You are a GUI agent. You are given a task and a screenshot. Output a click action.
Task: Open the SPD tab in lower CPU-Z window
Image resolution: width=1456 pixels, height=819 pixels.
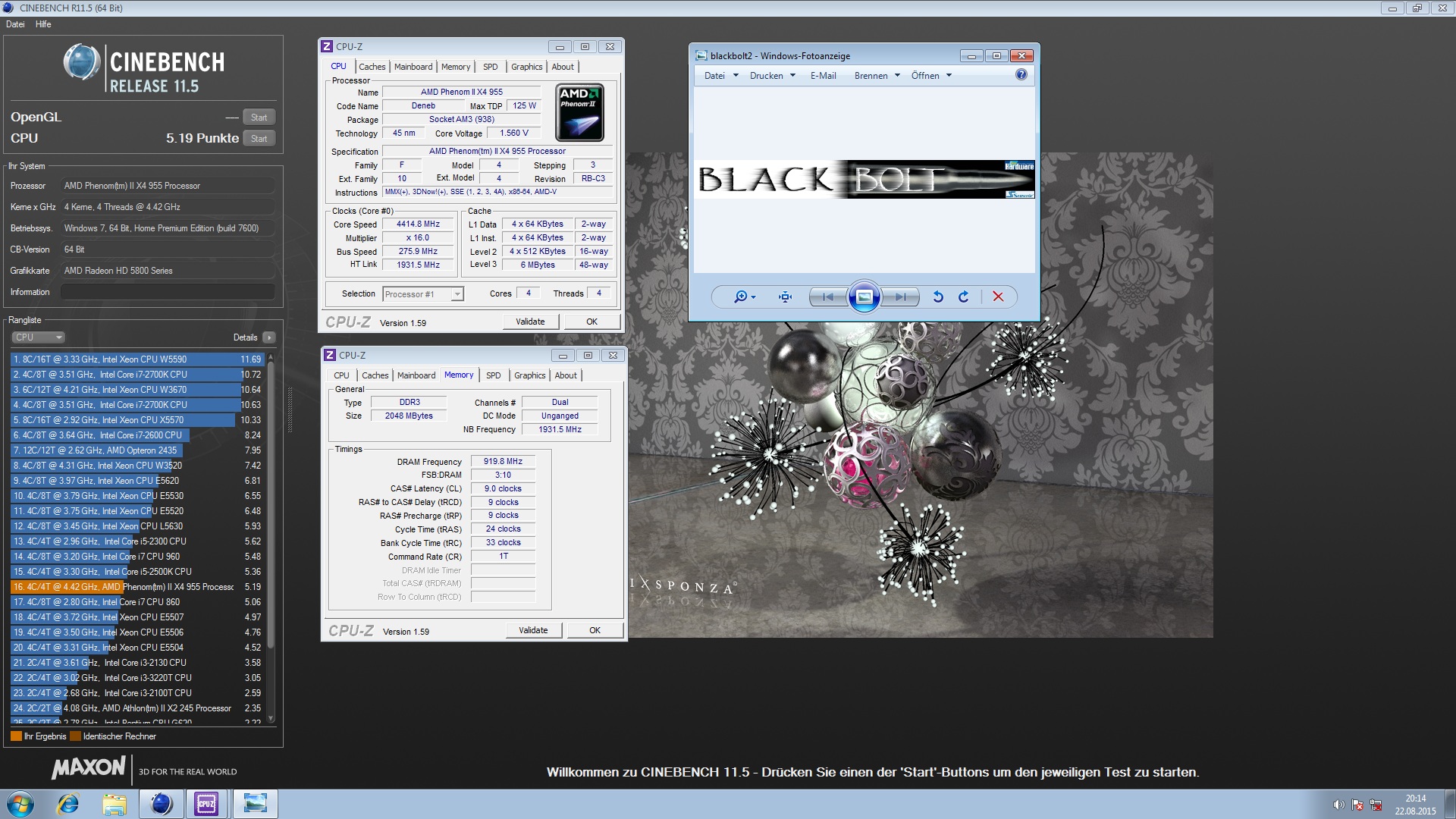click(x=493, y=375)
